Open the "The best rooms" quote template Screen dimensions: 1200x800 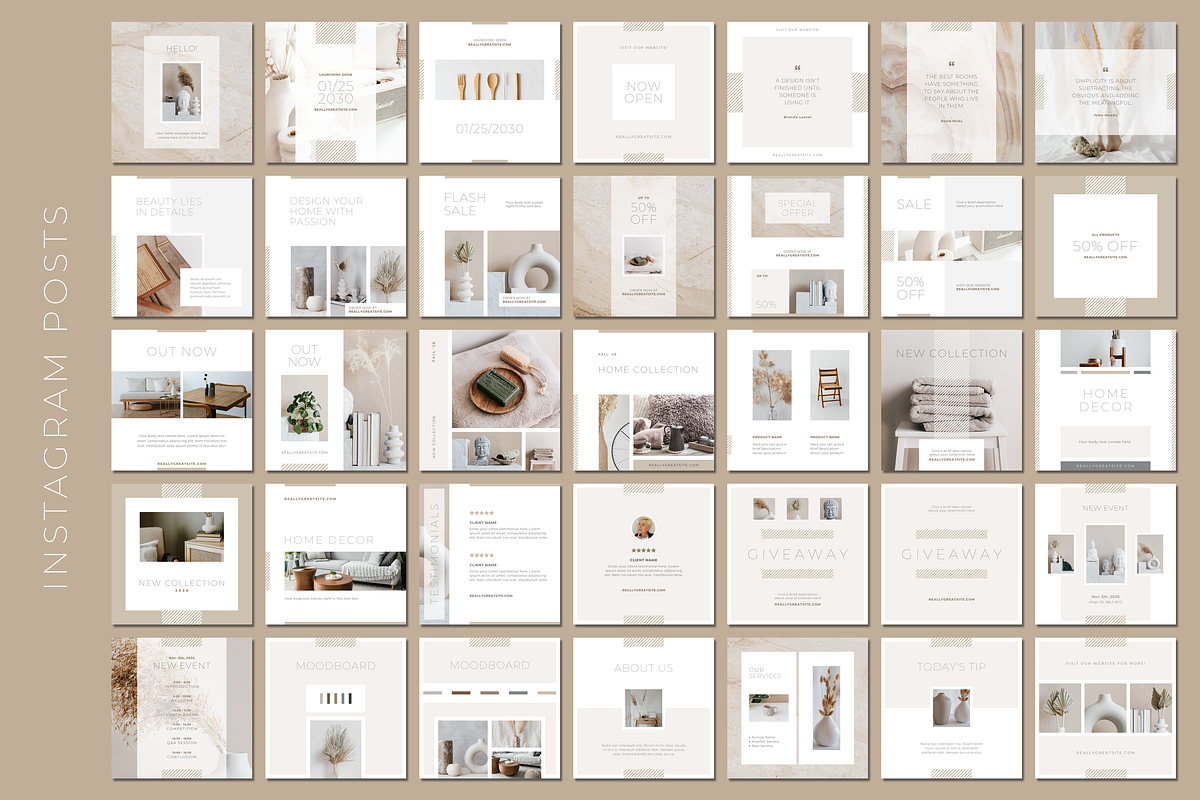coord(952,92)
